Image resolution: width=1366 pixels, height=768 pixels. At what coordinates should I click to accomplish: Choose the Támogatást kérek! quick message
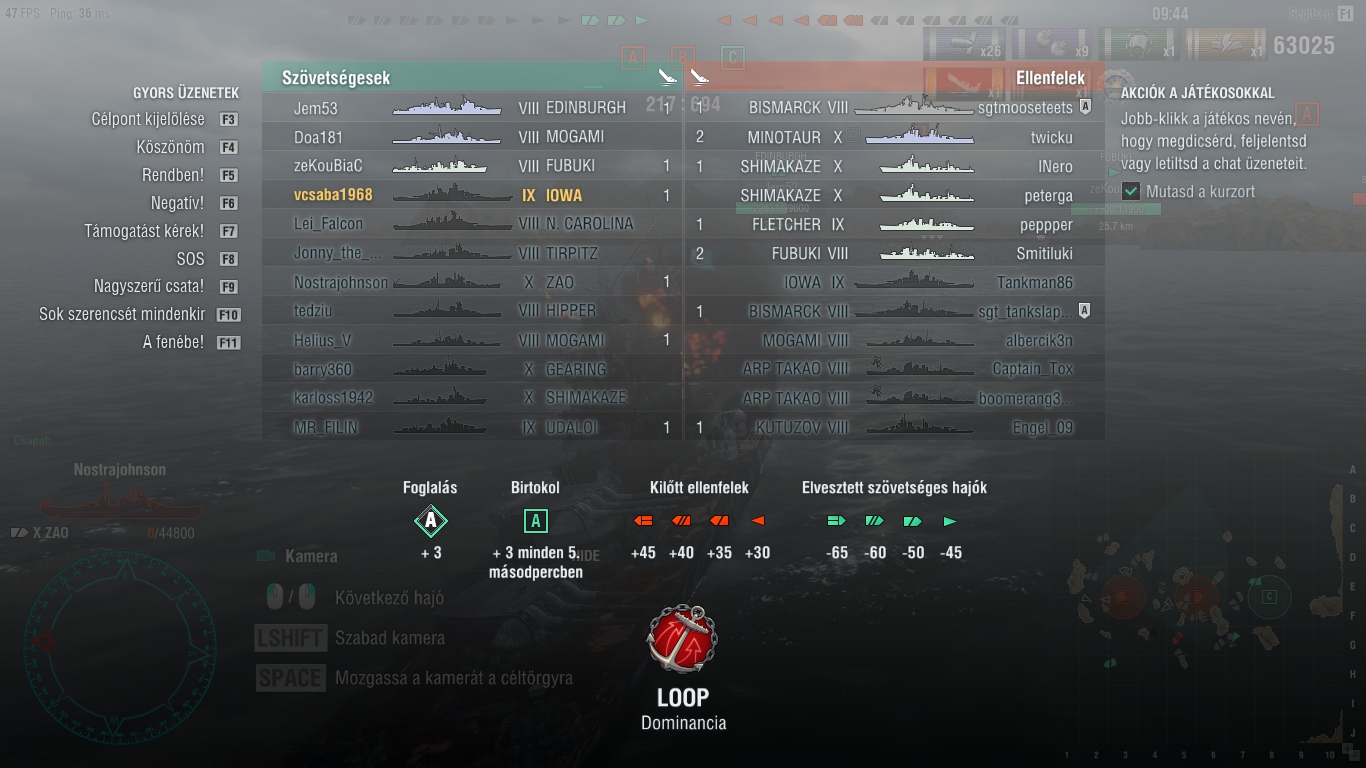coord(162,231)
